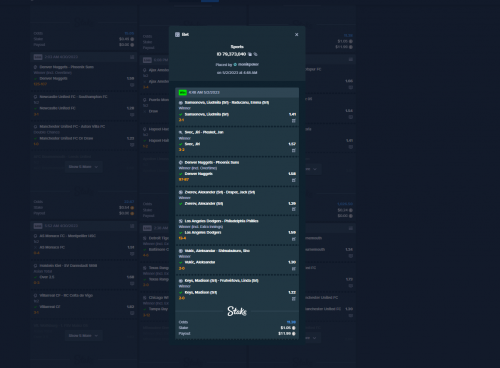
Task: Open the Vukic, Aleksandar match link
Action: pyautogui.click(x=217, y=251)
